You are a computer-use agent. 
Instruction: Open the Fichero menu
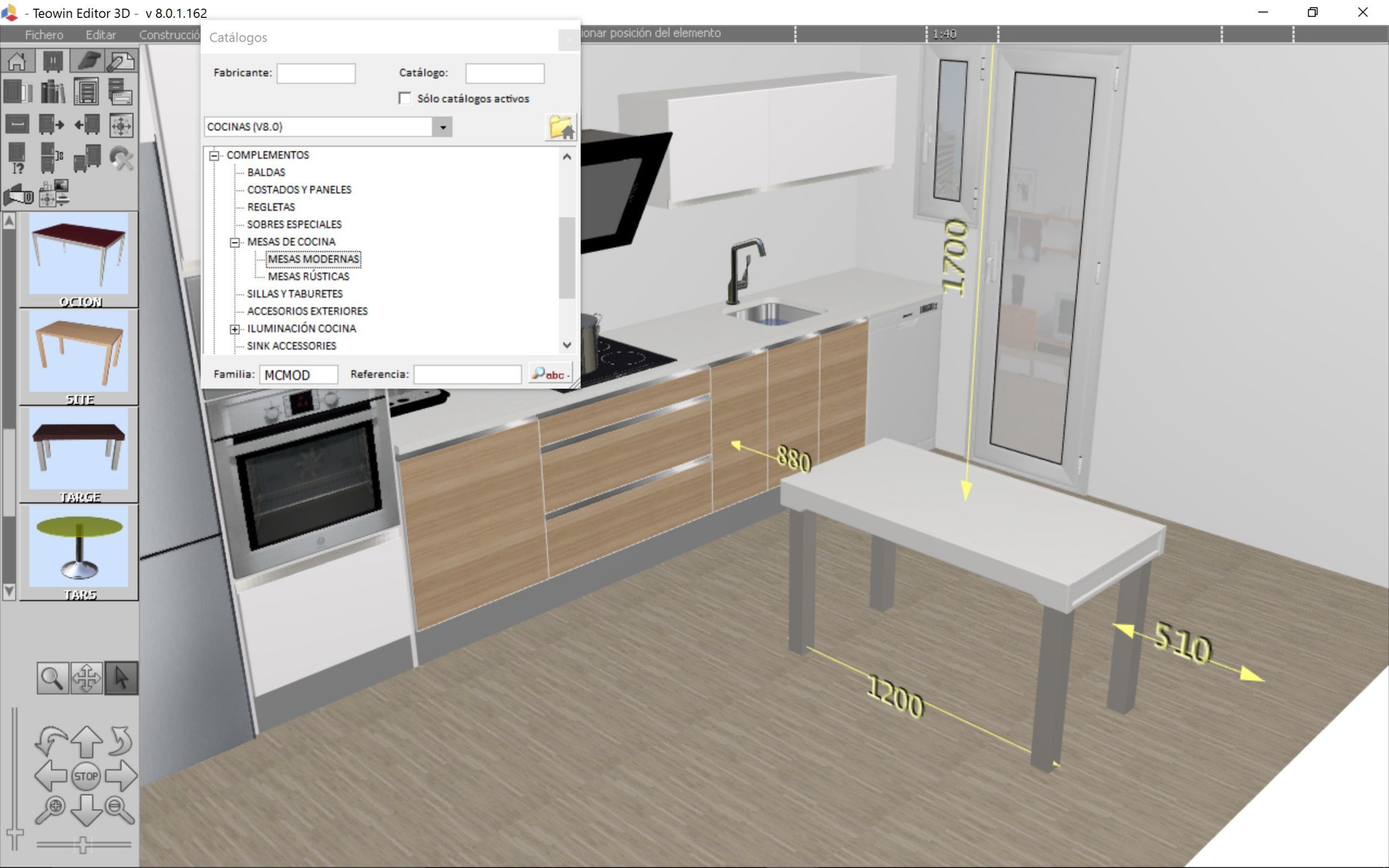click(x=44, y=34)
